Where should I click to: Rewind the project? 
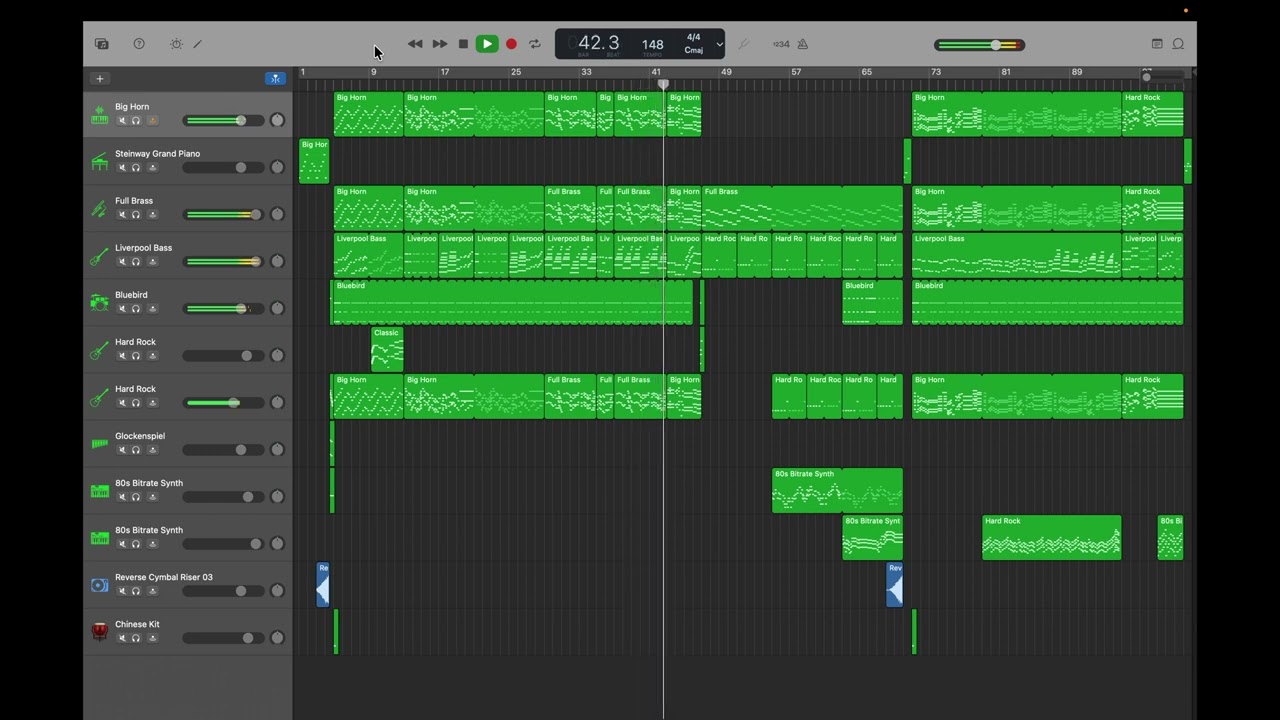(x=415, y=44)
